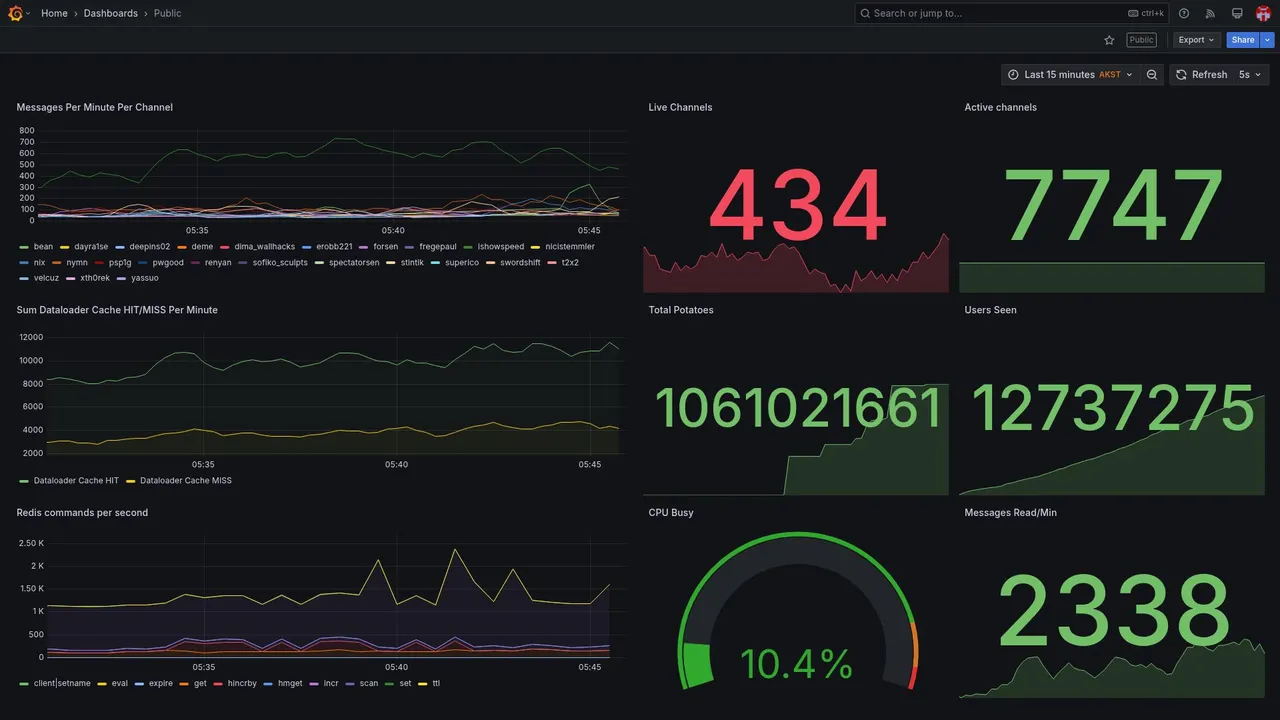
Task: Open the help question mark icon
Action: coord(1184,13)
